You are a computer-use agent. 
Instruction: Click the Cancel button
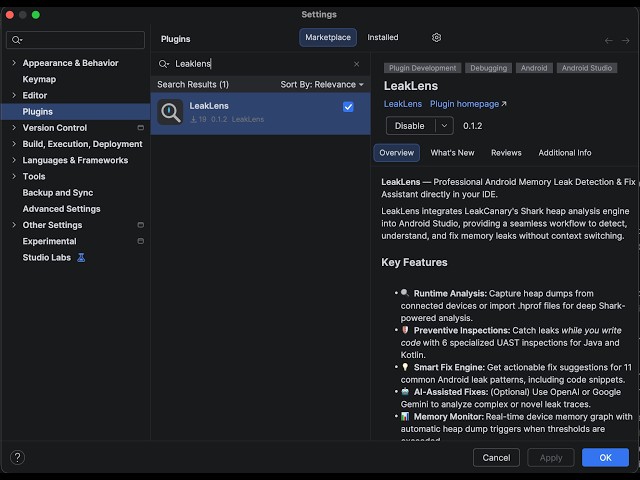point(496,458)
